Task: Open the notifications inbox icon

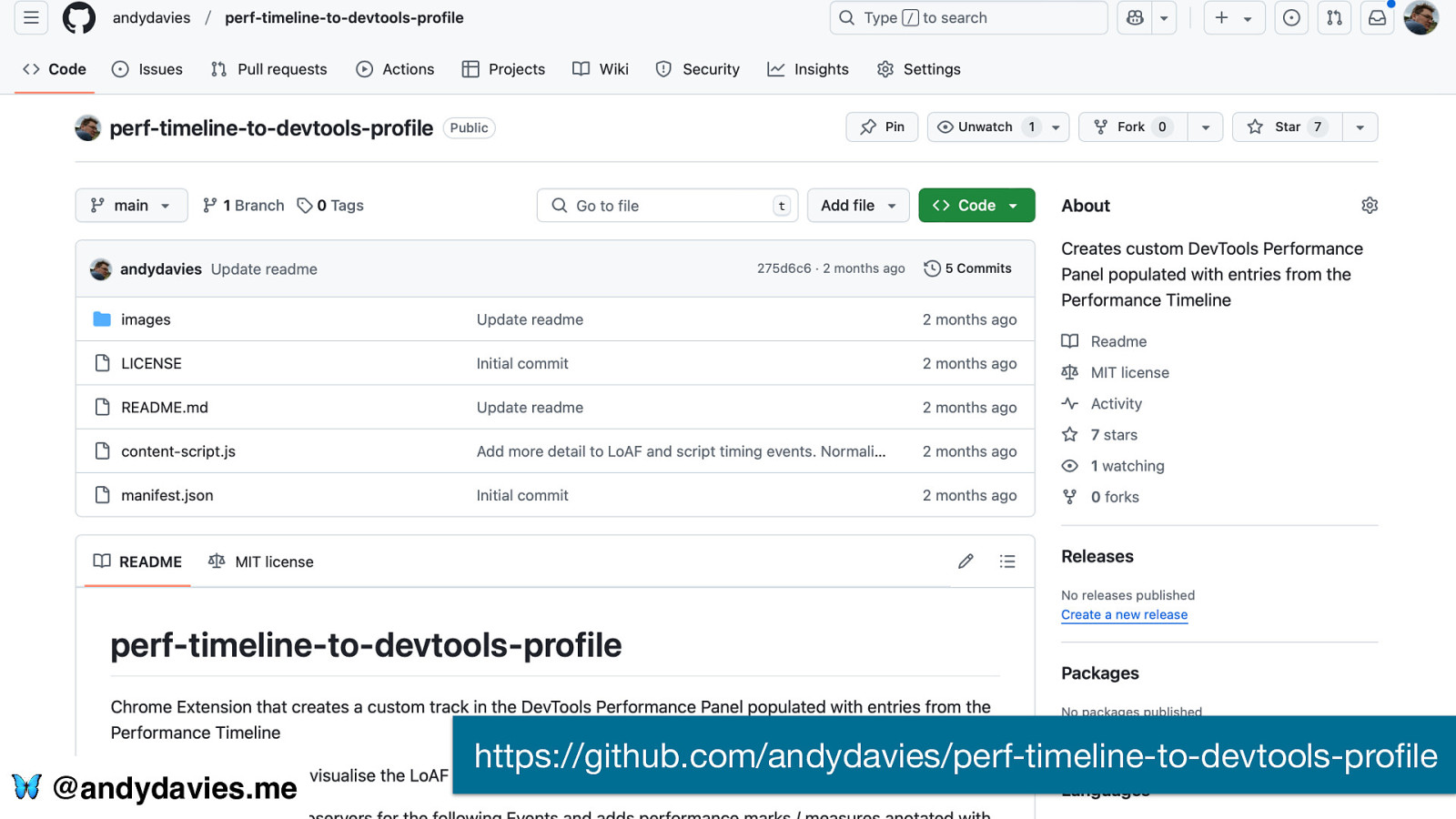Action: [x=1378, y=17]
